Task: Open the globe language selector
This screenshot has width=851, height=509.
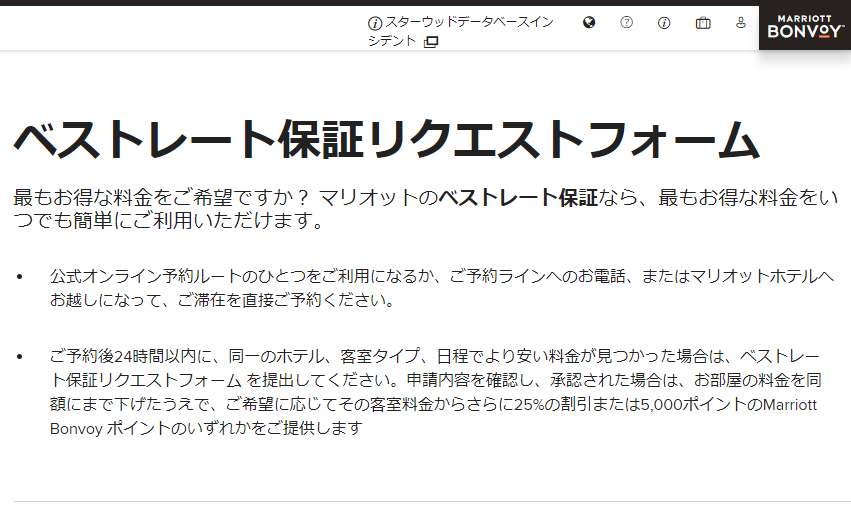Action: 589,23
